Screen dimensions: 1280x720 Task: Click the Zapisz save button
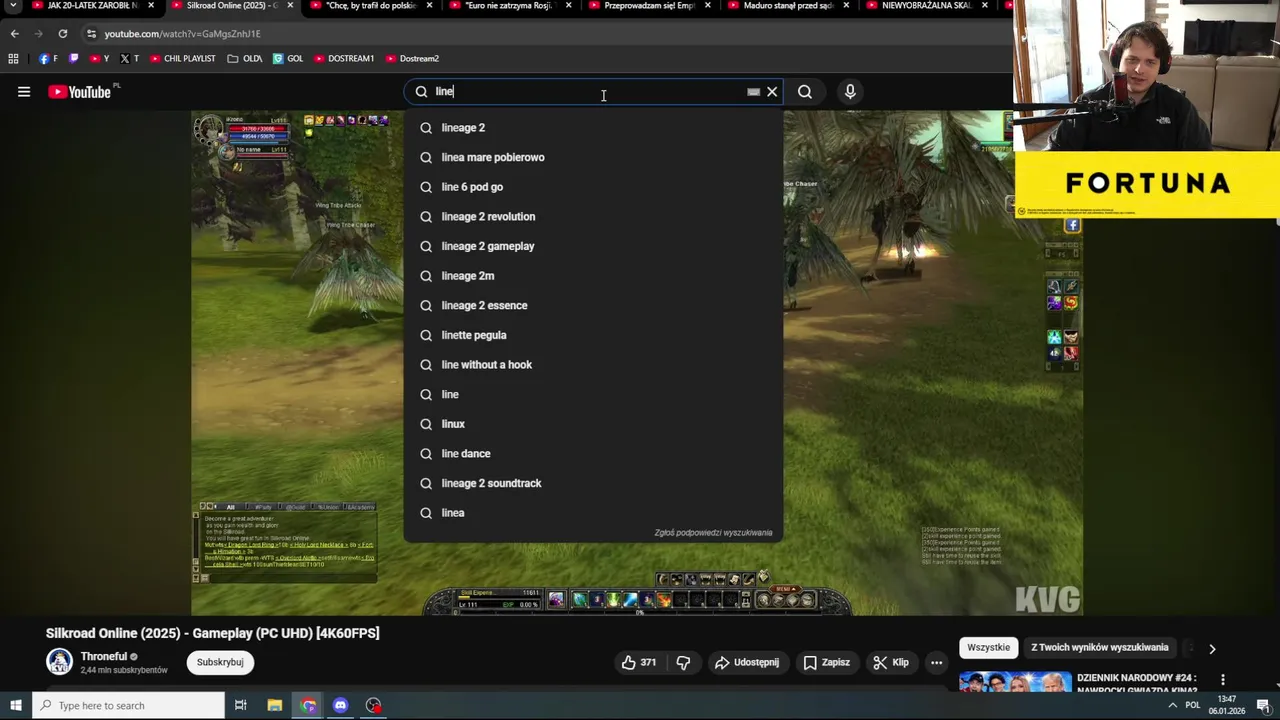pyautogui.click(x=827, y=662)
